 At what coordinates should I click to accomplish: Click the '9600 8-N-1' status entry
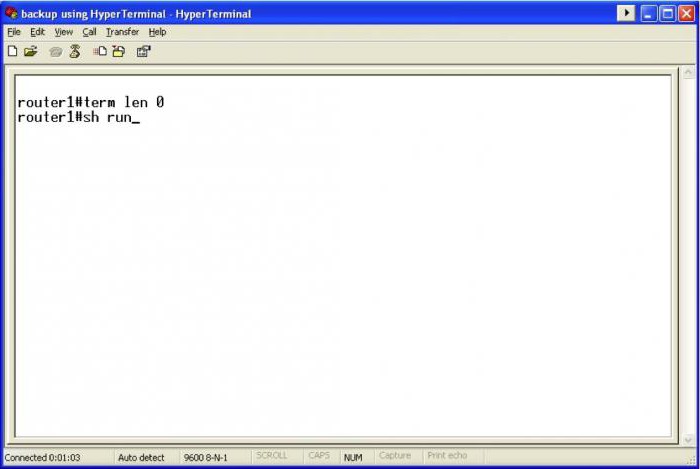pos(205,457)
